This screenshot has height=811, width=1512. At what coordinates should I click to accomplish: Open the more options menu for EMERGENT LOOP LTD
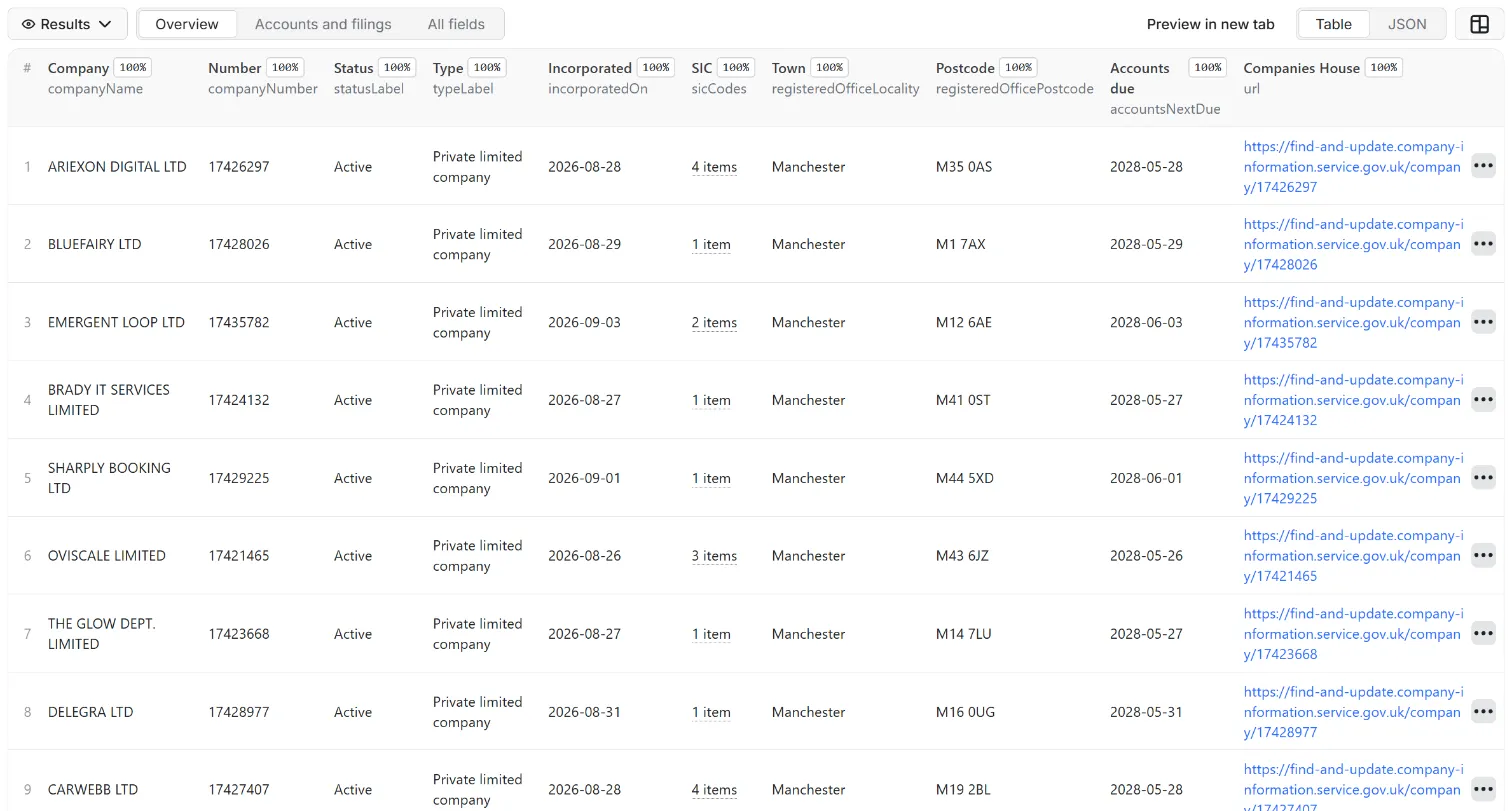click(1483, 322)
